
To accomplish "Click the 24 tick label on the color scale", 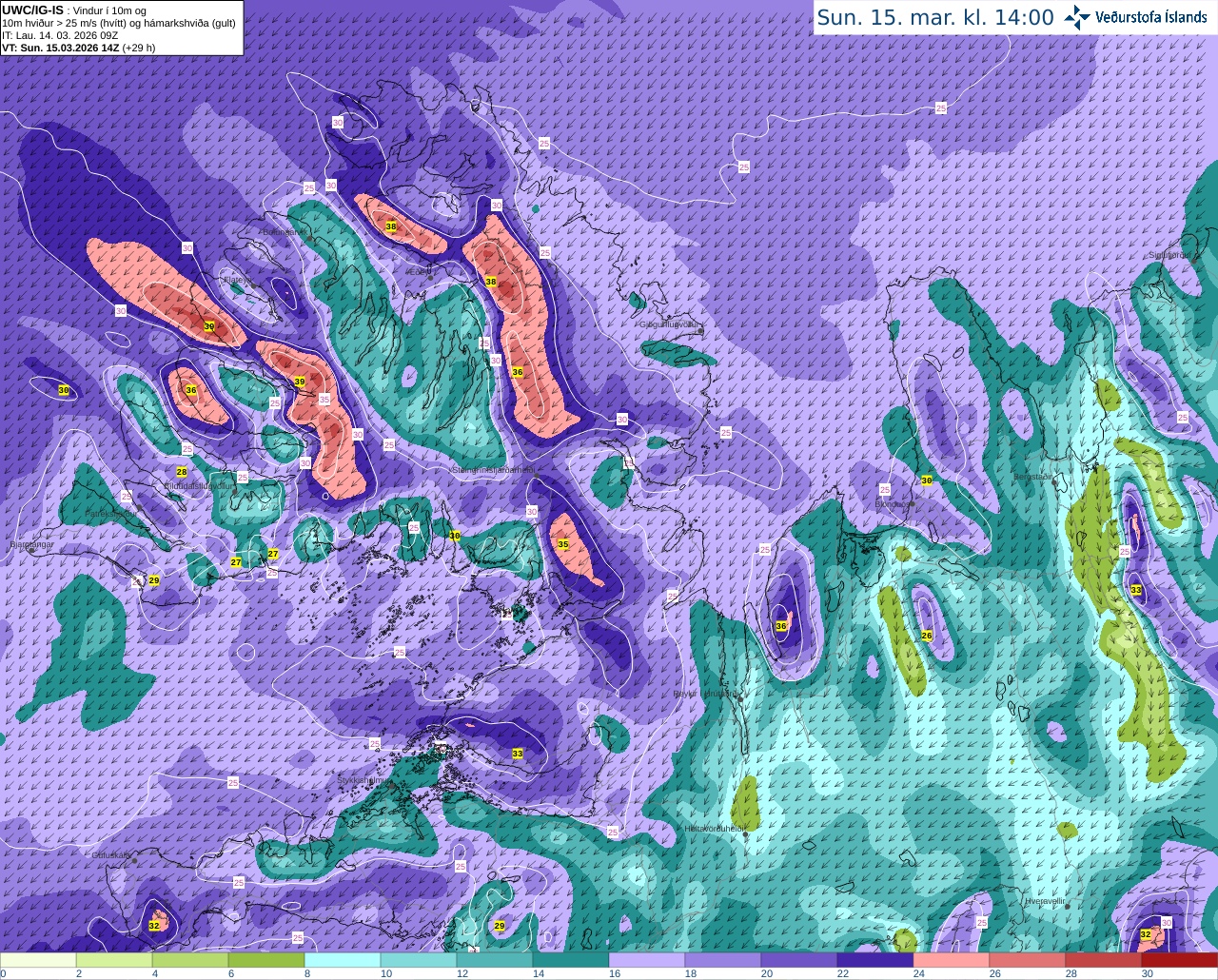I will pos(918,973).
